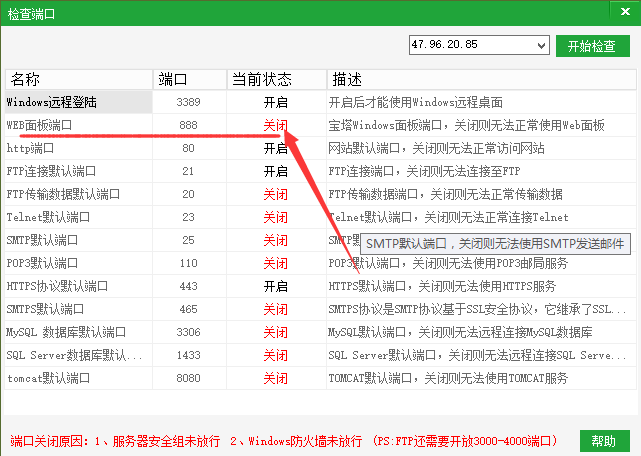The width and height of the screenshot is (641, 456).
Task: Click the 描述 column header
Action: coord(482,79)
